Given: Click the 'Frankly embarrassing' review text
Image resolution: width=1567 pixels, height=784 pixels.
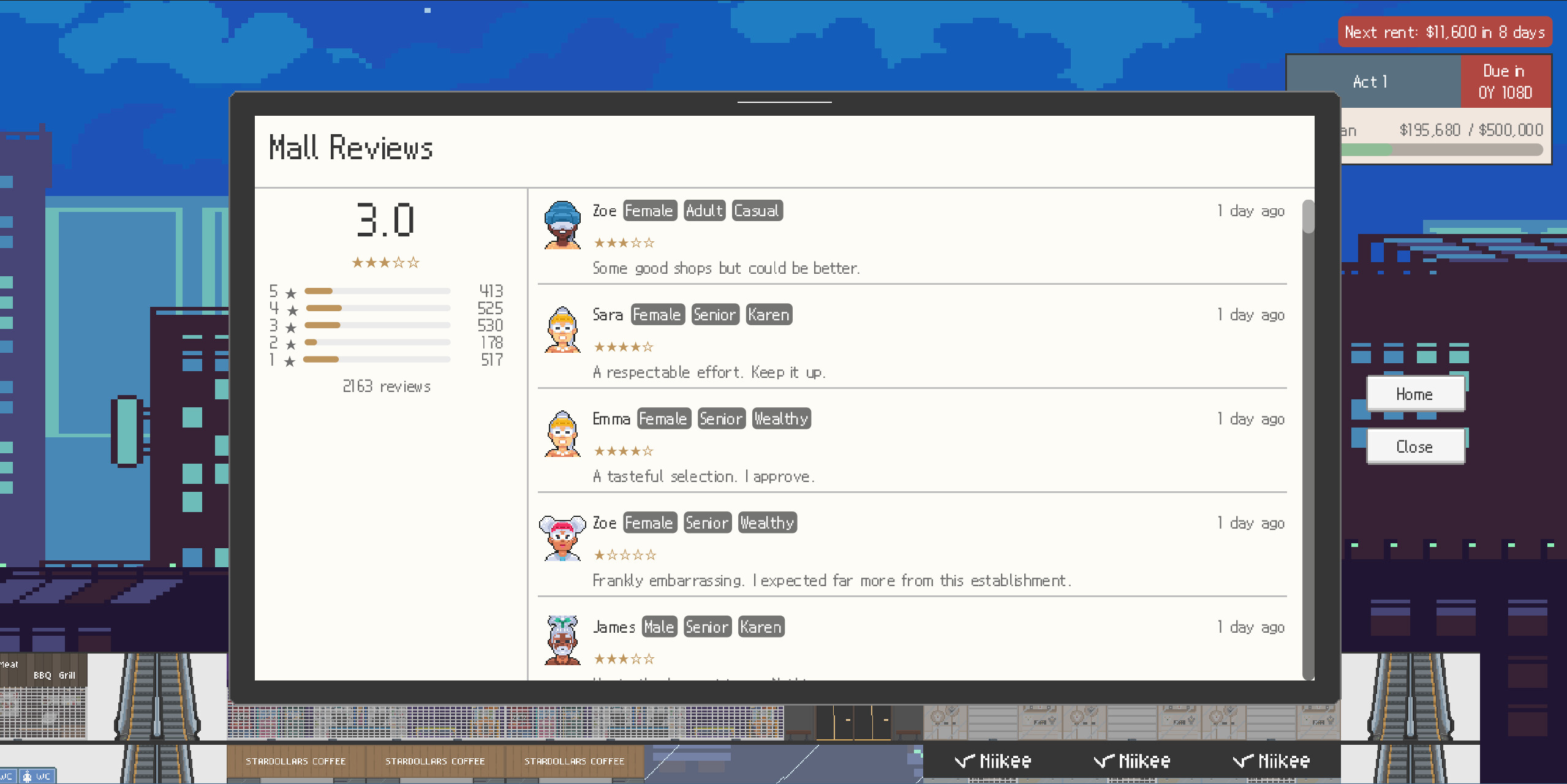Looking at the screenshot, I should tap(832, 581).
